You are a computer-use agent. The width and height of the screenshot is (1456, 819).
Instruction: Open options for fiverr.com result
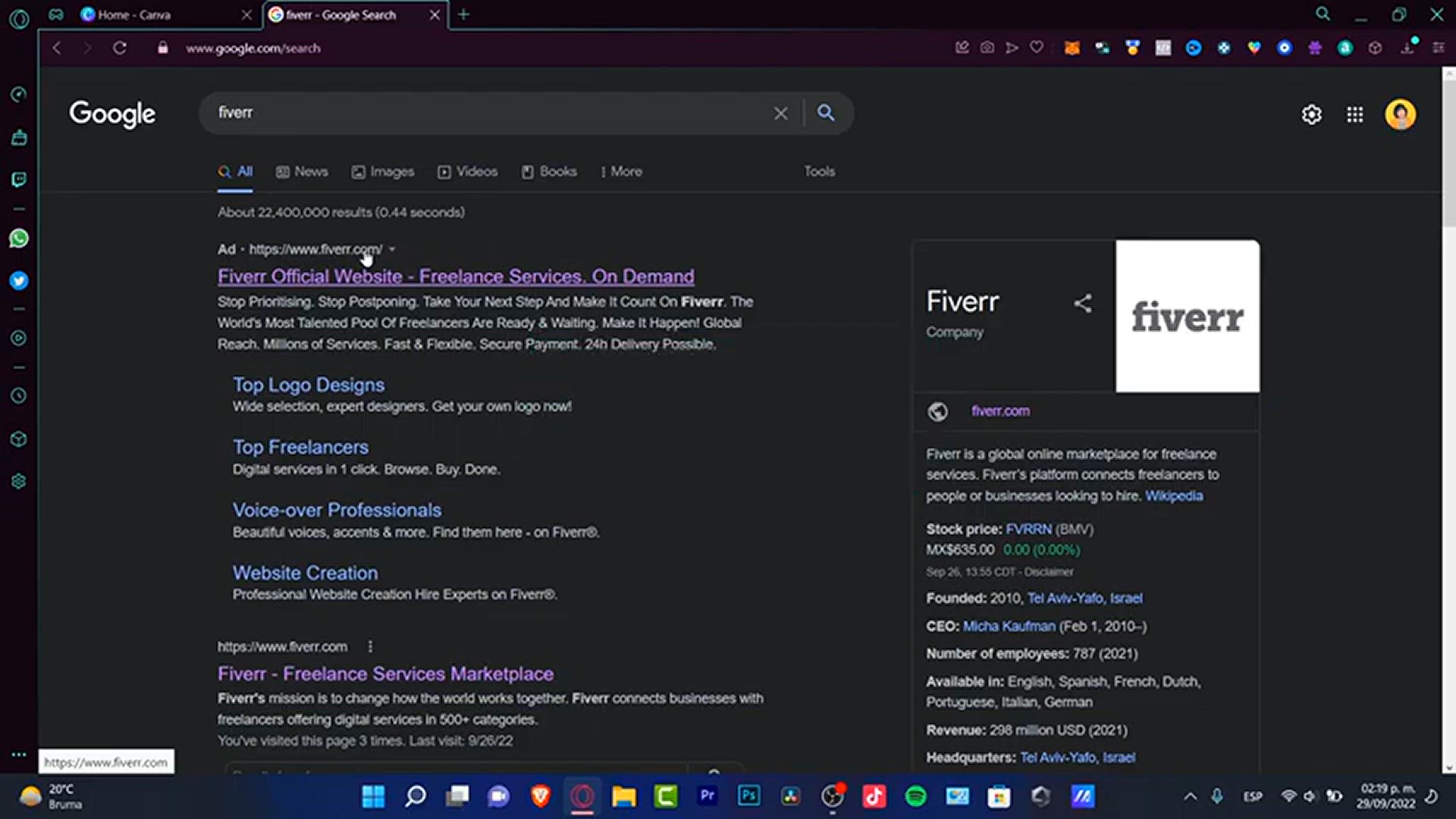tap(370, 647)
